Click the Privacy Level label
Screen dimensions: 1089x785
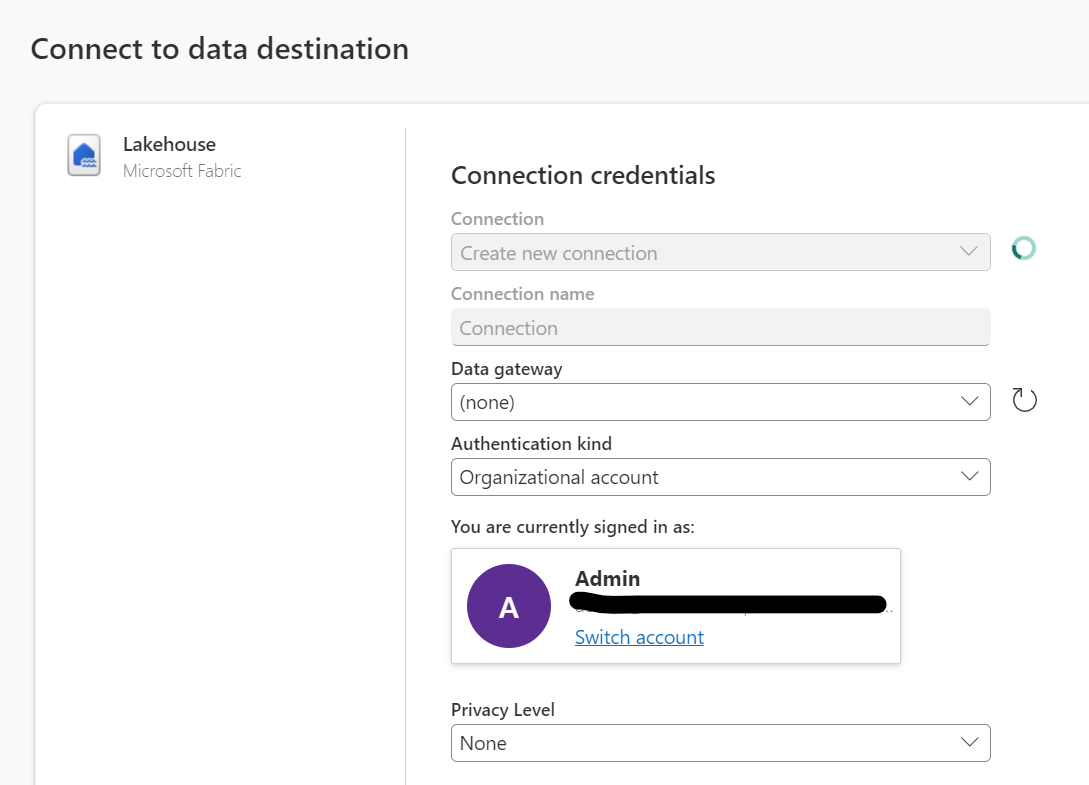tap(503, 709)
